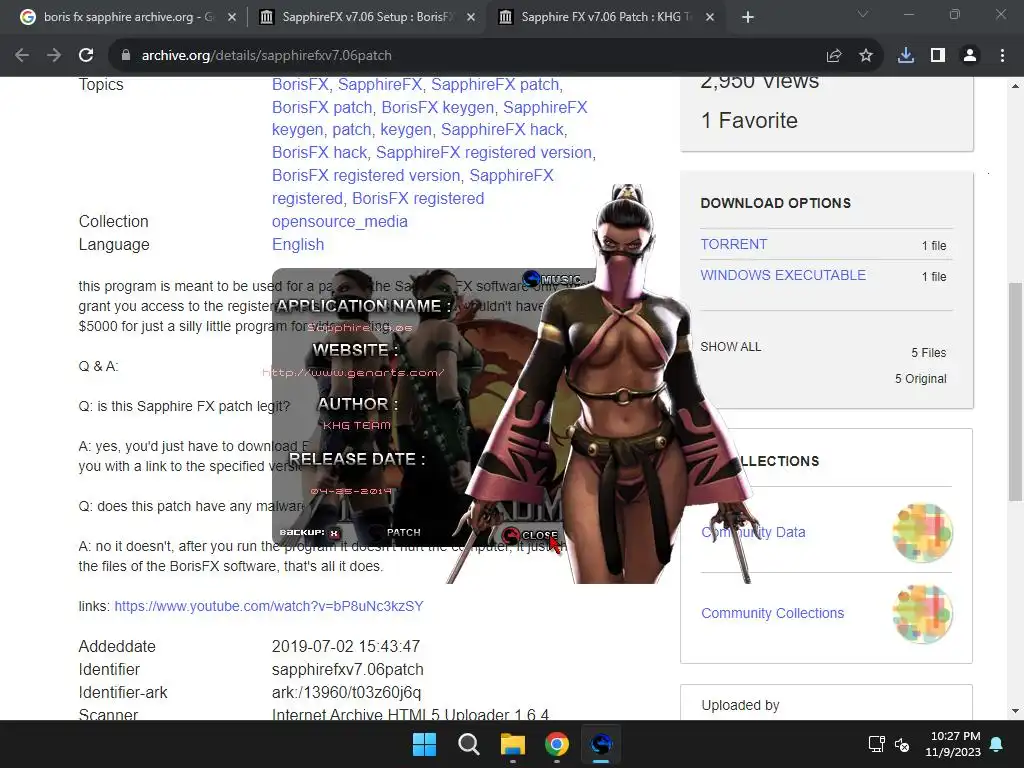The image size is (1024, 768).
Task: Open Google Chrome from the taskbar
Action: pyautogui.click(x=556, y=744)
